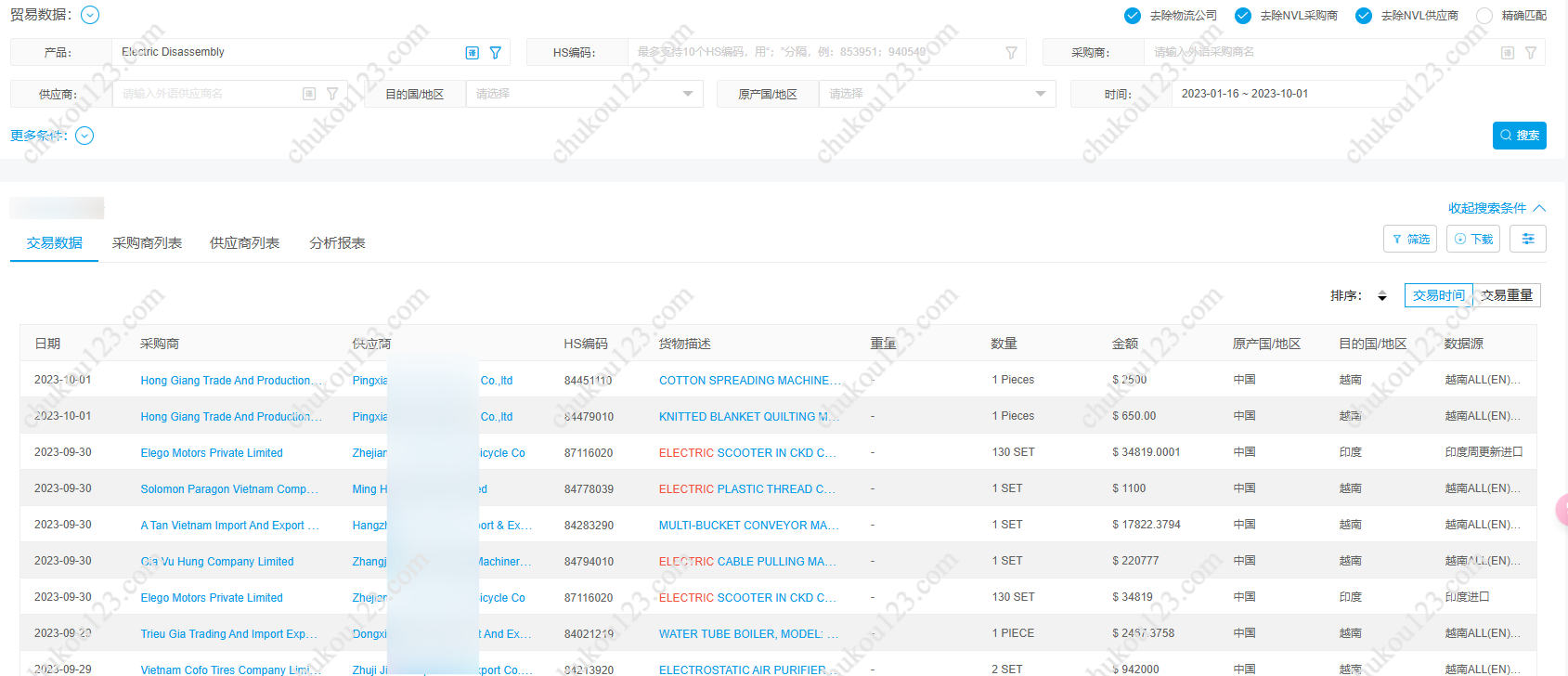Click the 印度周更新进口 data source cell
Viewport: 1568px width, 676px height.
(x=1484, y=453)
